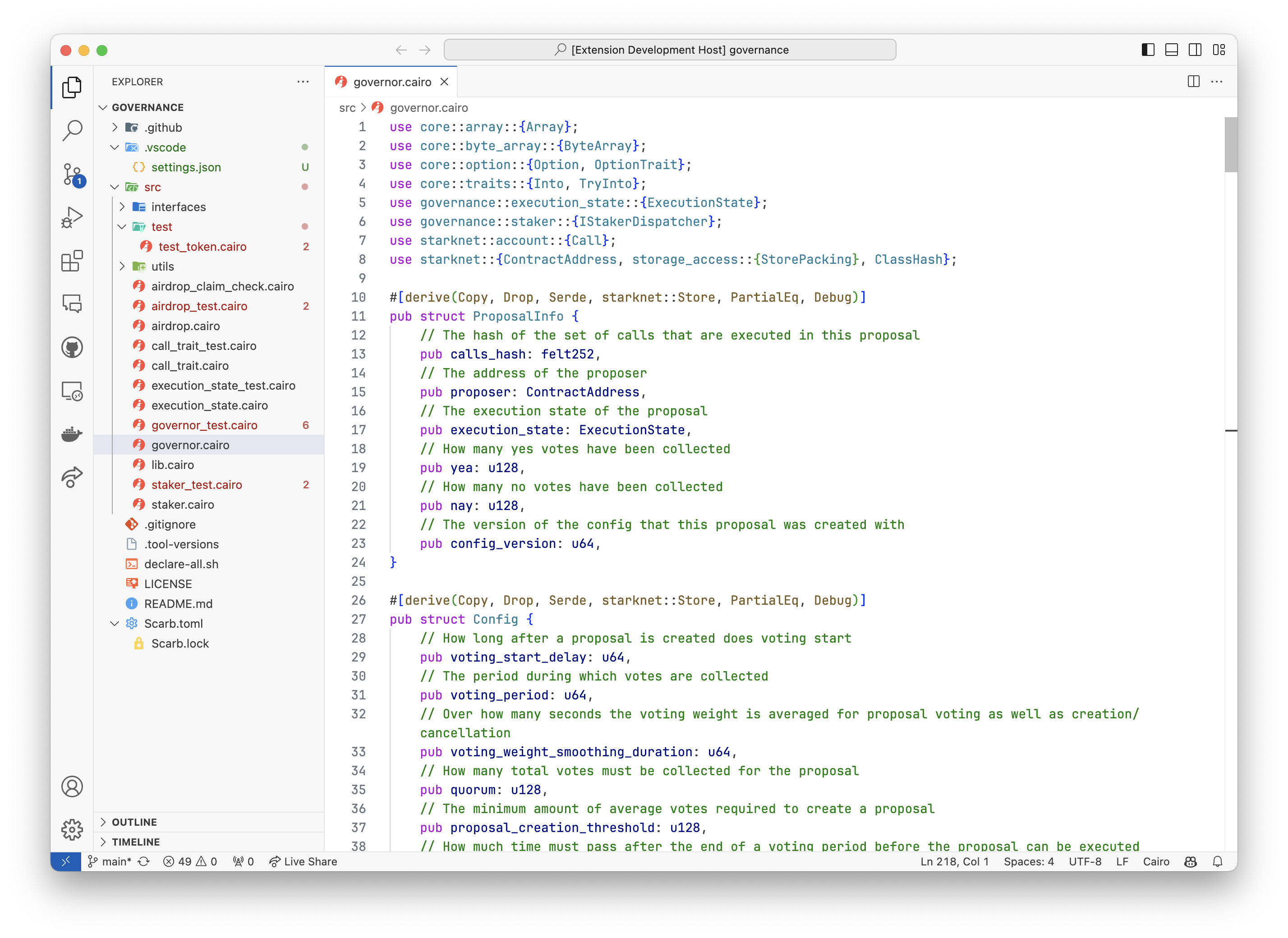Viewport: 1288px width, 938px height.
Task: Open Explorer views and more actions menu
Action: coord(303,82)
